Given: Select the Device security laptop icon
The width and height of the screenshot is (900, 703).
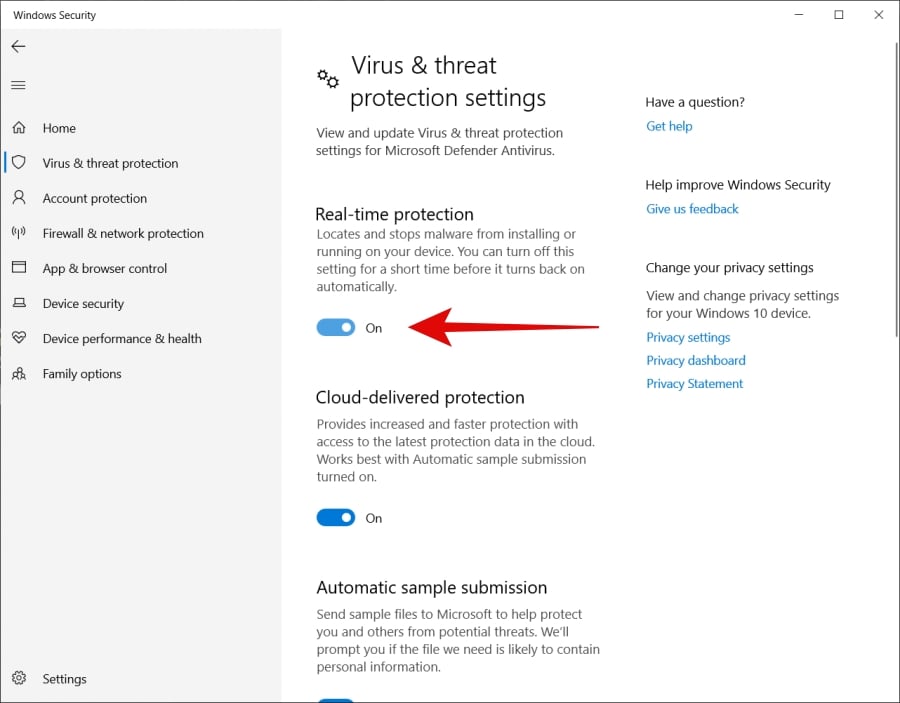Looking at the screenshot, I should [x=19, y=302].
